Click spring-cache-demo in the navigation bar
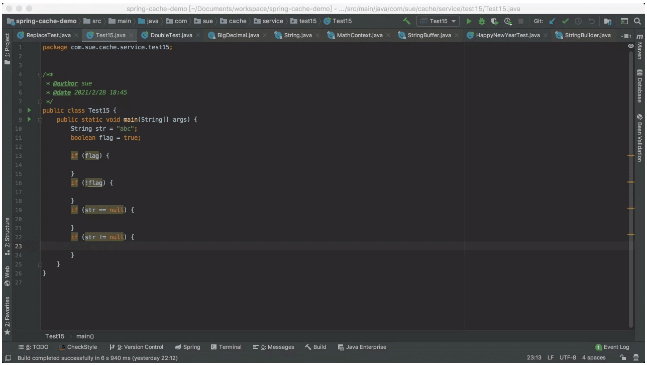This screenshot has width=647, height=365. 42,21
